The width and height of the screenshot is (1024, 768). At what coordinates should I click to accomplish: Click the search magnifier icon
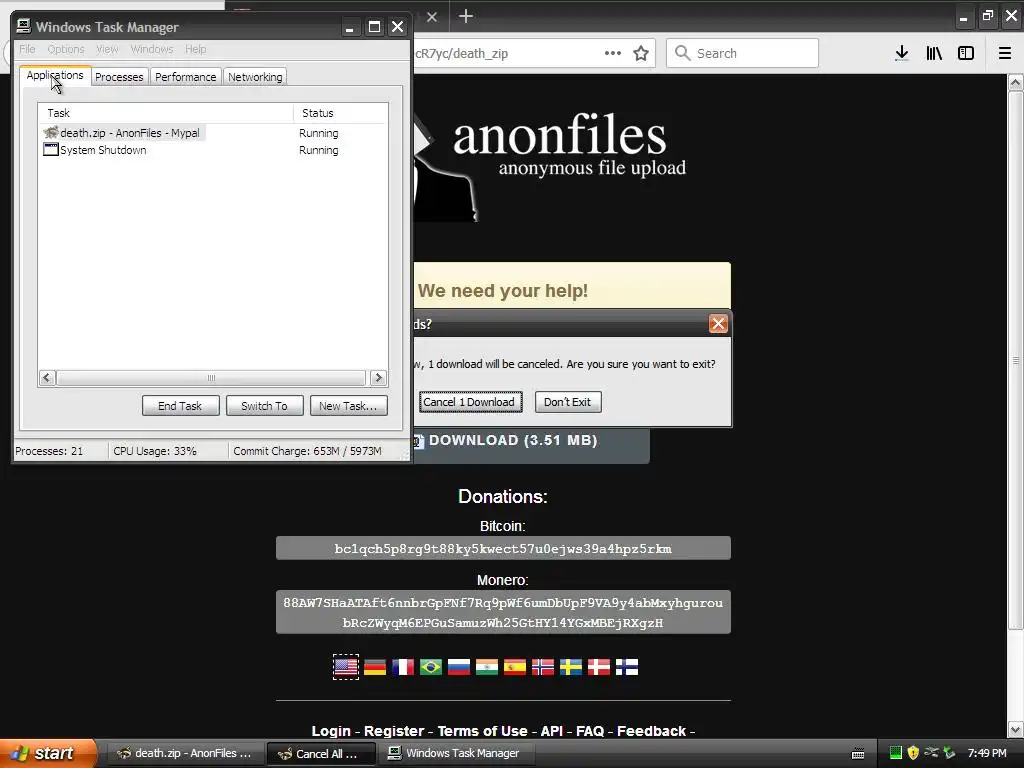pos(682,53)
